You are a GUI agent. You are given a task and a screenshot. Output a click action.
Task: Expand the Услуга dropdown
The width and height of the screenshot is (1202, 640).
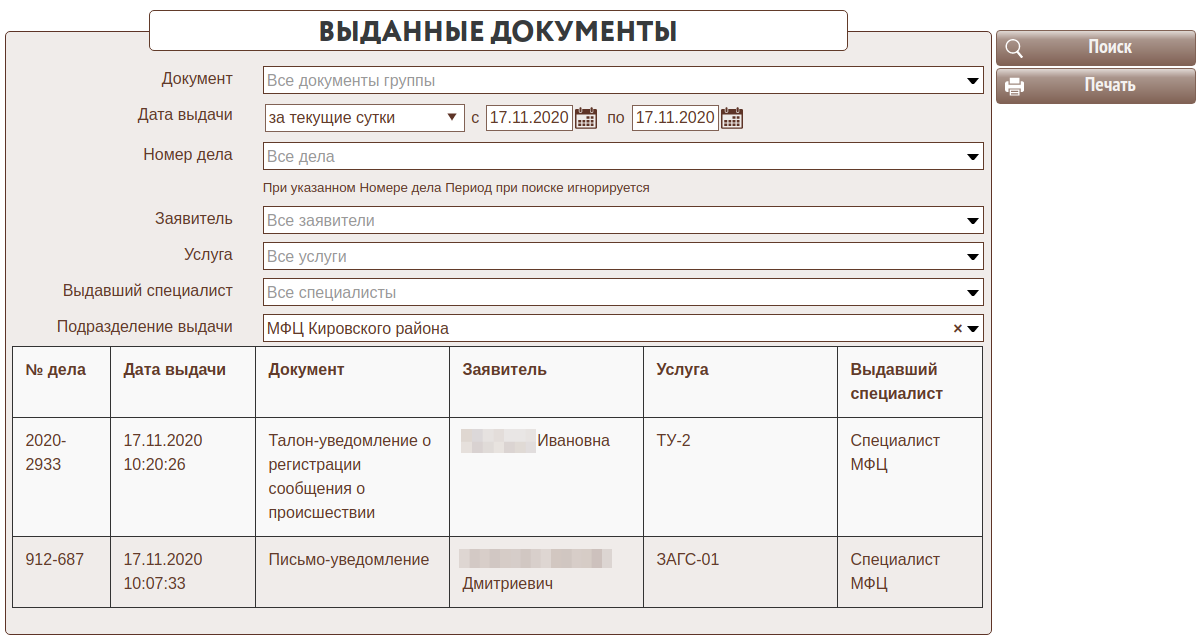(x=972, y=257)
